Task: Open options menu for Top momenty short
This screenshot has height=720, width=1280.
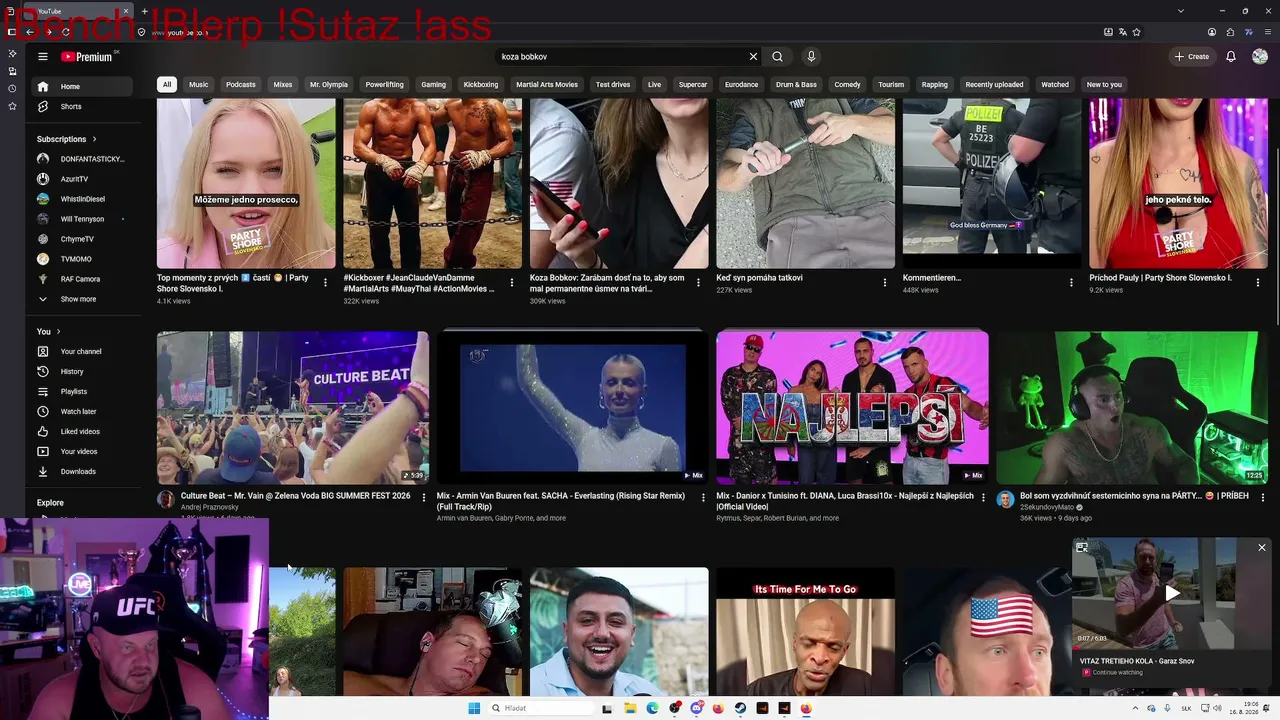Action: [325, 283]
